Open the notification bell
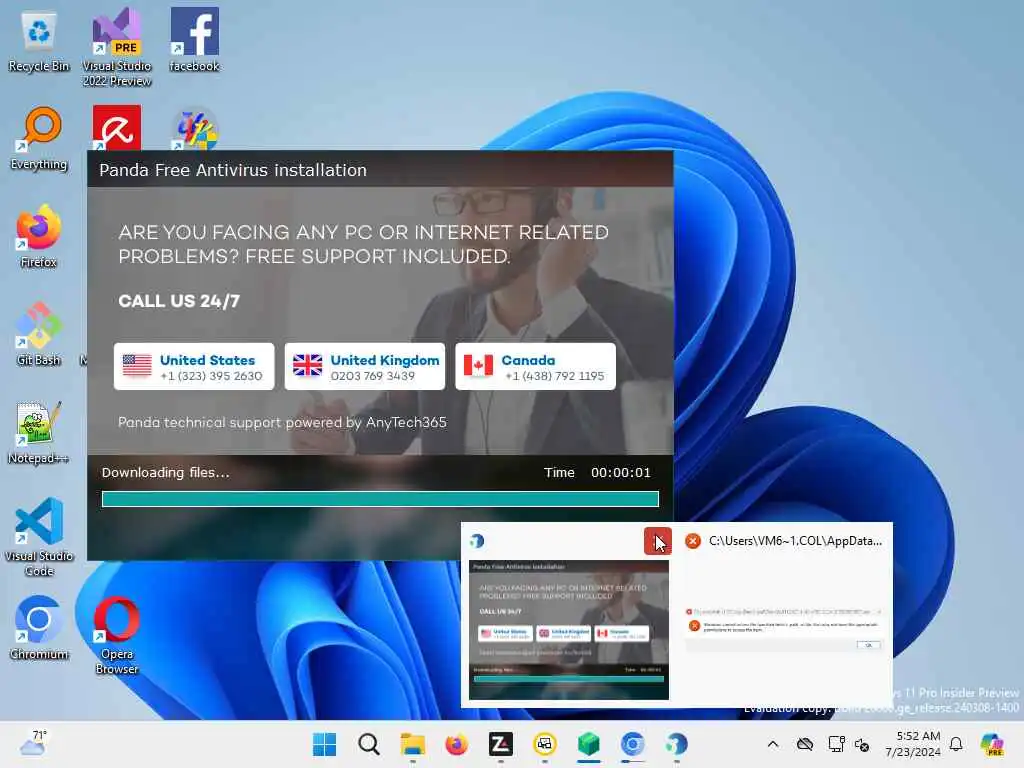 pos(956,744)
